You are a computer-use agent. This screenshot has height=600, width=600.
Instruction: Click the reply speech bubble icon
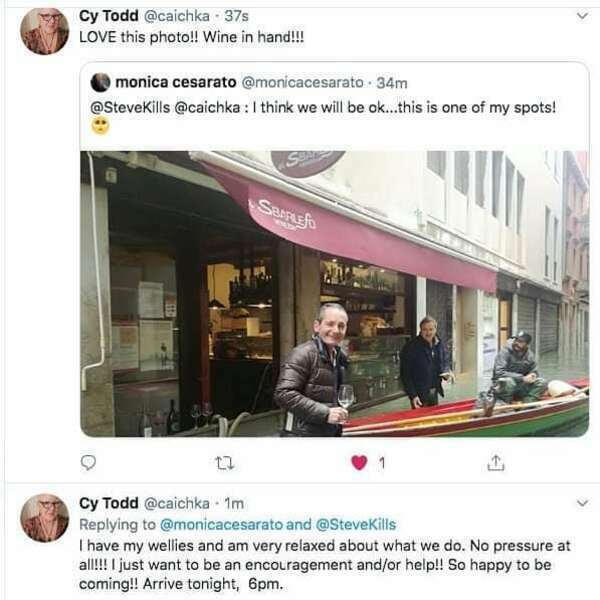click(x=88, y=463)
